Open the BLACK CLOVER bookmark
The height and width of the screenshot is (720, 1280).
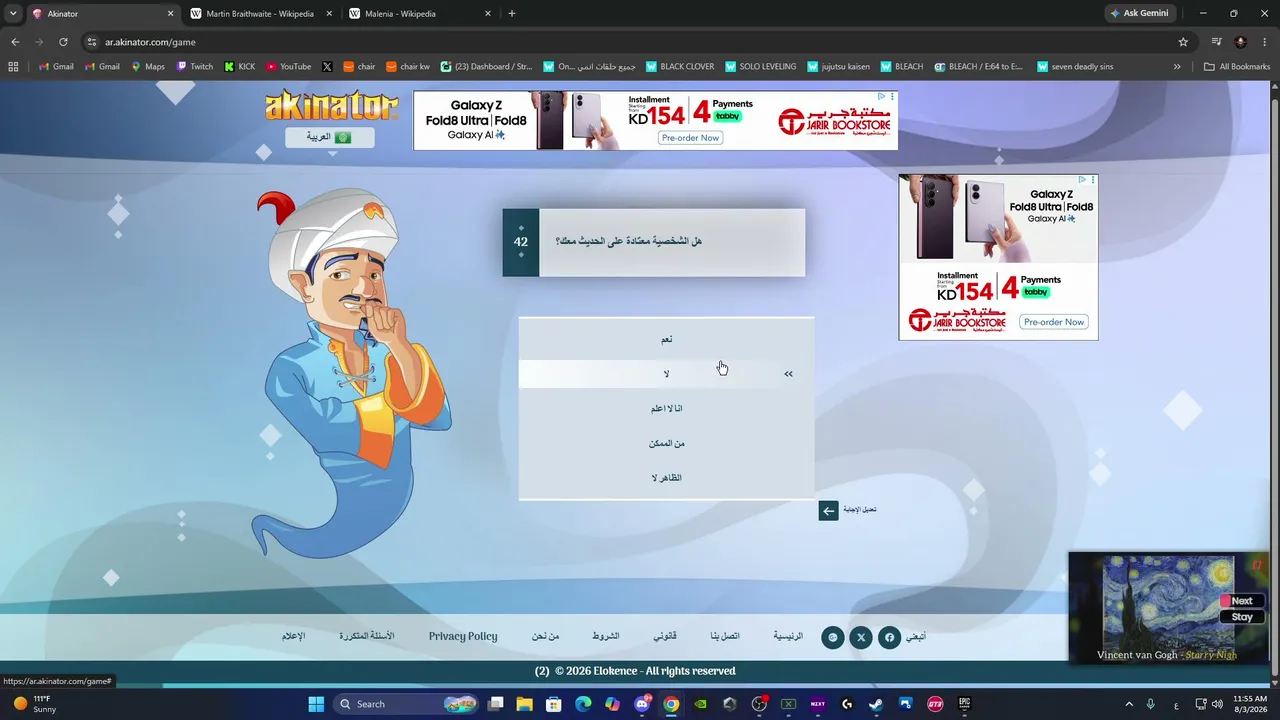tap(680, 67)
